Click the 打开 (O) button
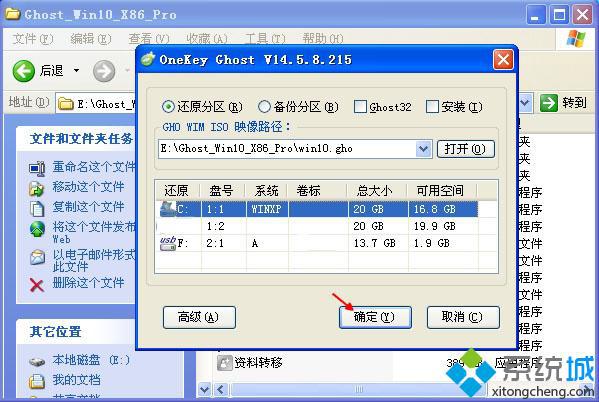599x402 pixels. point(465,149)
